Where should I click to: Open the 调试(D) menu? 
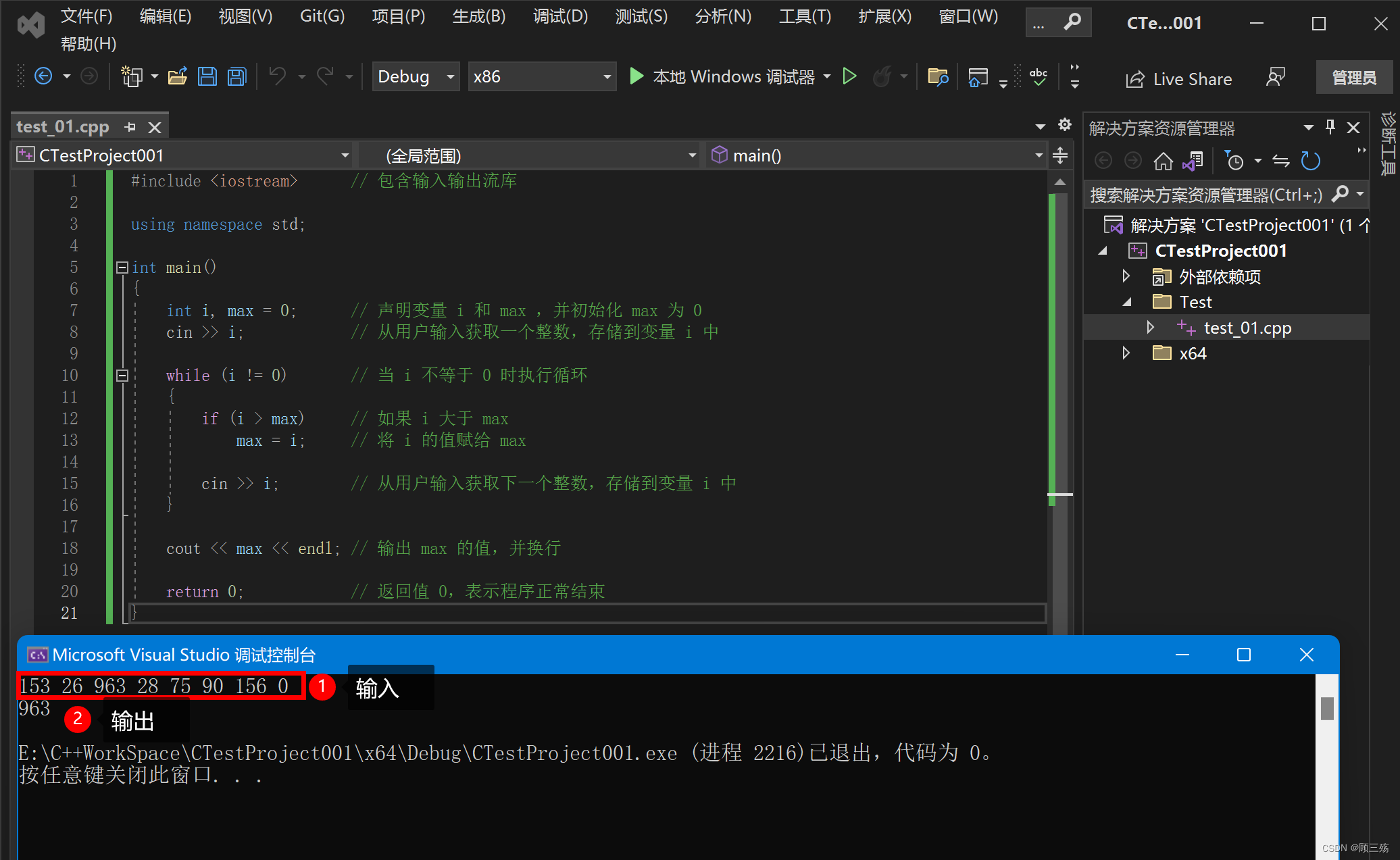[560, 16]
